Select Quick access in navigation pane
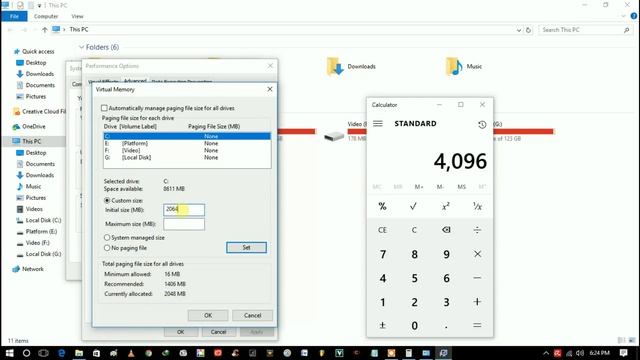The image size is (640, 360). pyautogui.click(x=38, y=51)
